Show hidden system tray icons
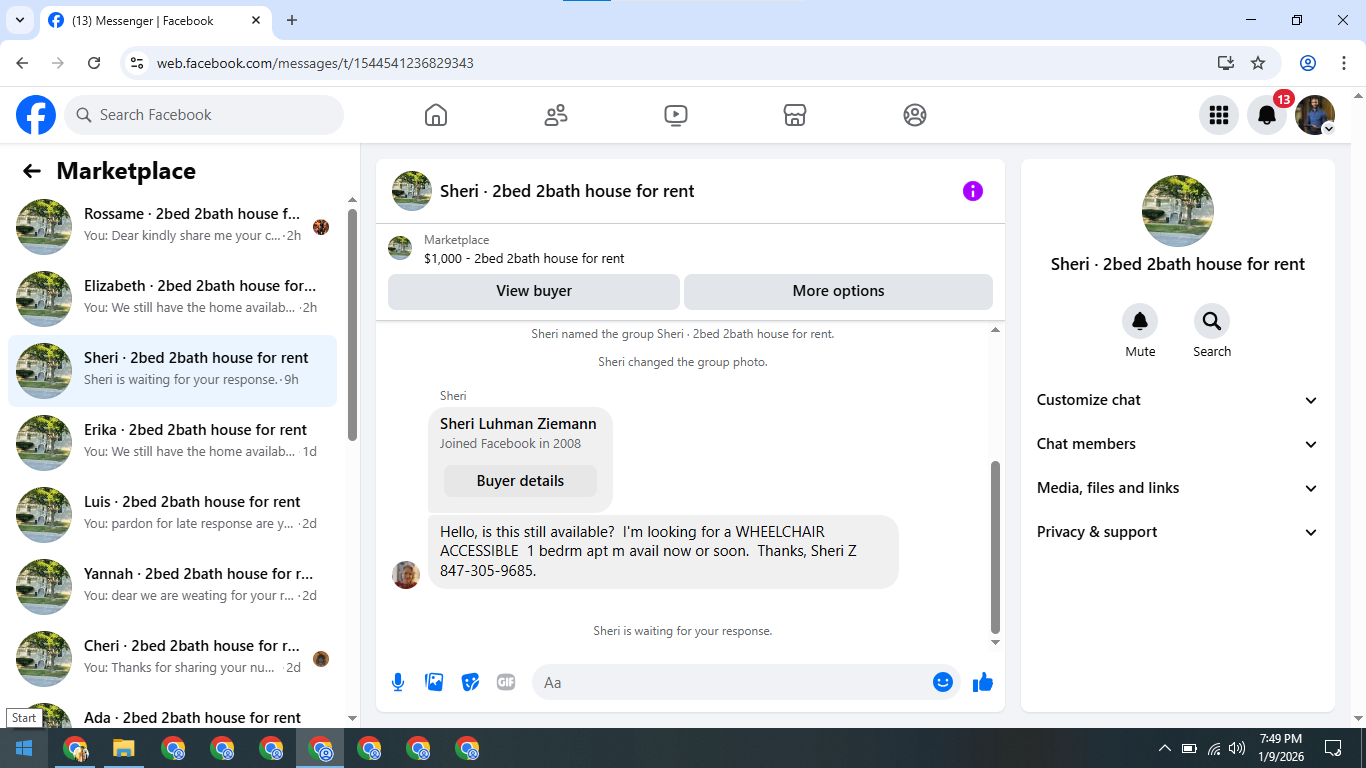The width and height of the screenshot is (1366, 768). pos(1165,748)
